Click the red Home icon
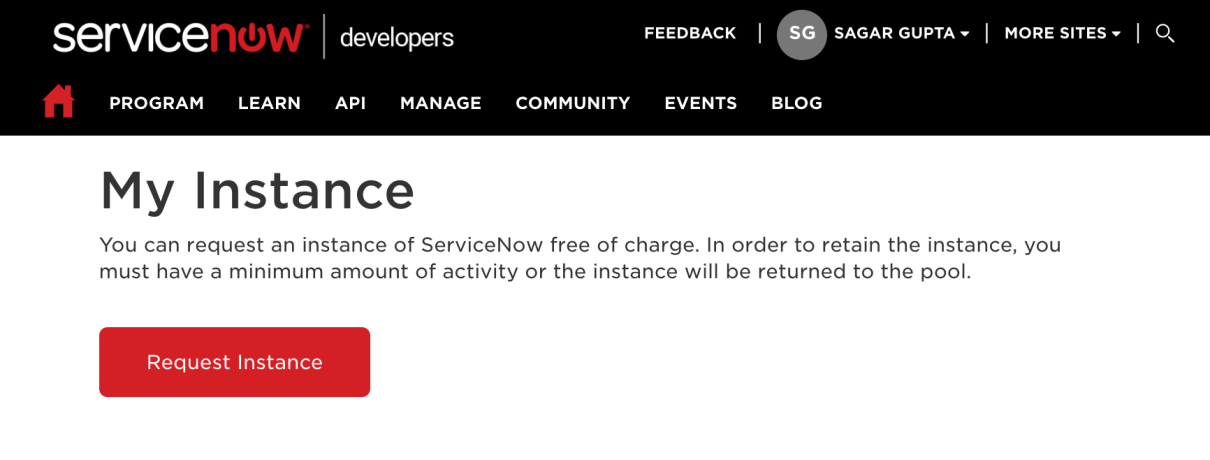1210x460 pixels. 59,102
